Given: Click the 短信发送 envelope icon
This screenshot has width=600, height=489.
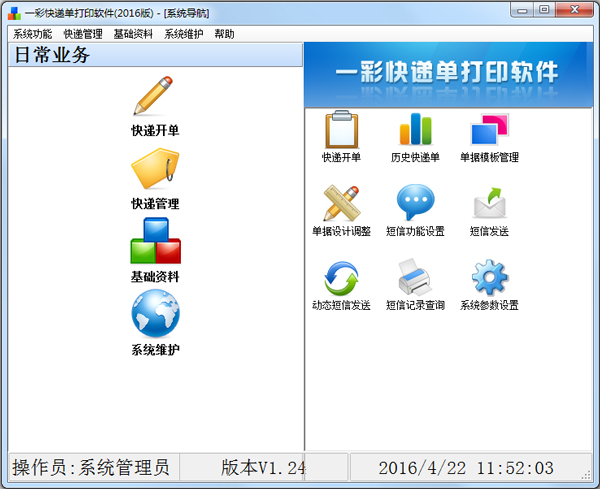Looking at the screenshot, I should (489, 202).
